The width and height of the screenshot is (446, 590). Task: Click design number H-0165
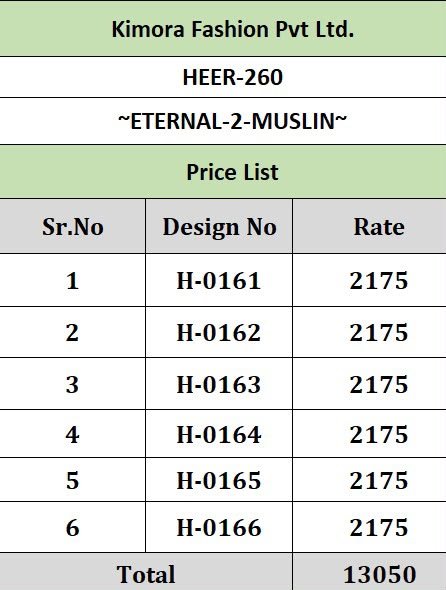point(219,480)
